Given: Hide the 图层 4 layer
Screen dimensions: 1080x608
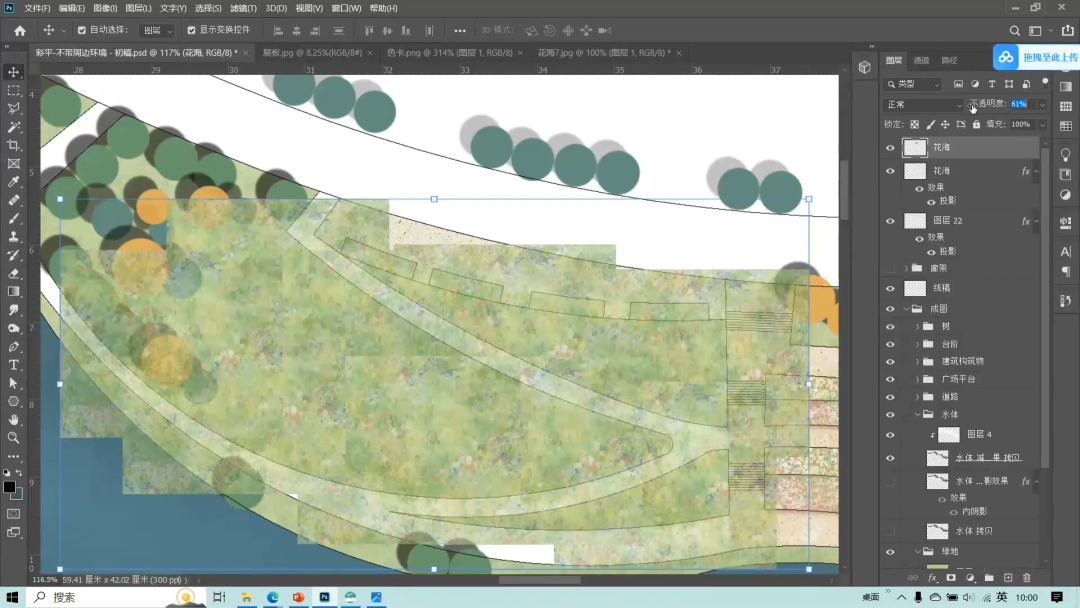Looking at the screenshot, I should 890,435.
